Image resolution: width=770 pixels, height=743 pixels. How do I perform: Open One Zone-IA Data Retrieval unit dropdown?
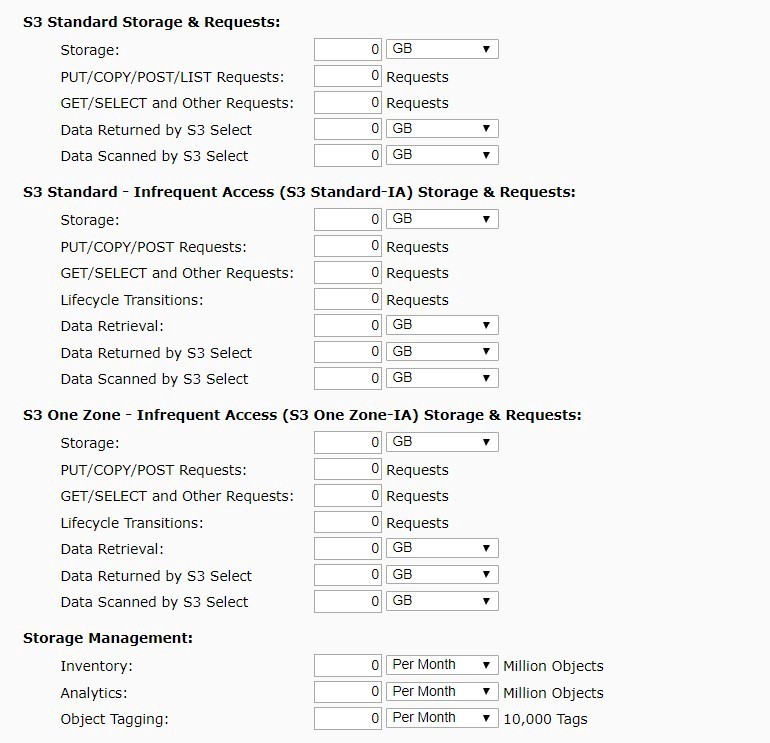click(x=442, y=548)
